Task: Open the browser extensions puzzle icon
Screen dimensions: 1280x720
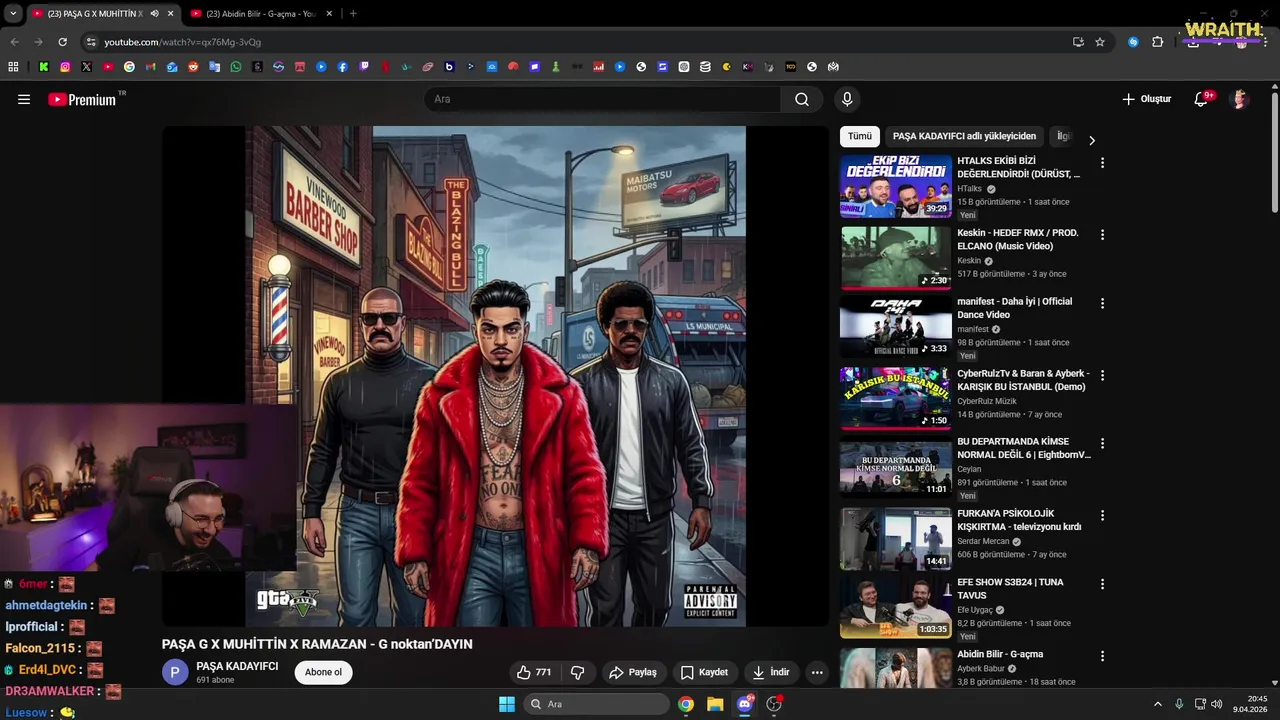Action: click(x=1157, y=42)
